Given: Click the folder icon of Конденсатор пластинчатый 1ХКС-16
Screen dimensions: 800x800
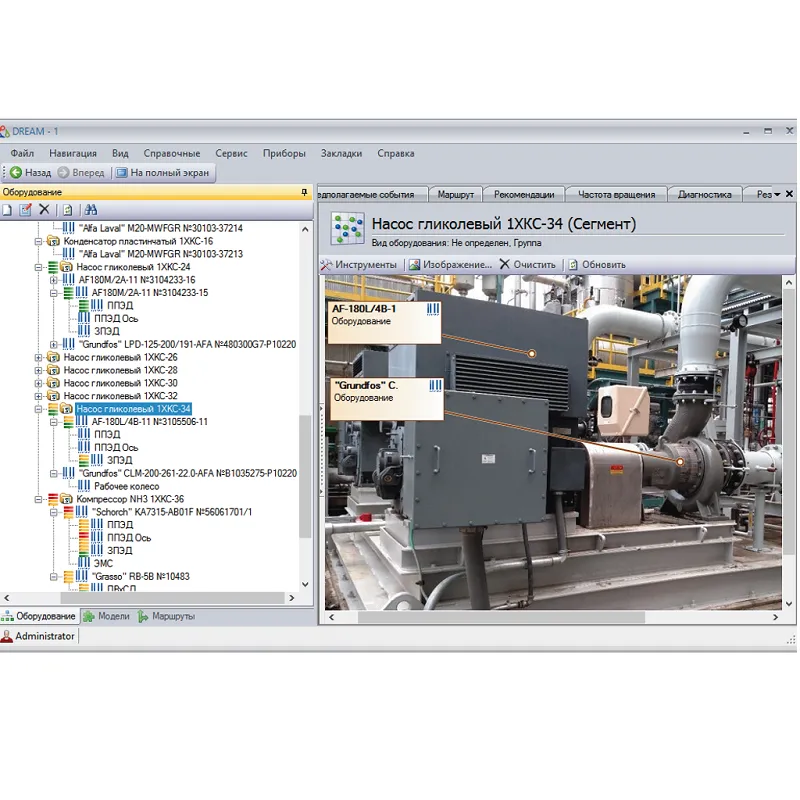Looking at the screenshot, I should click(54, 241).
